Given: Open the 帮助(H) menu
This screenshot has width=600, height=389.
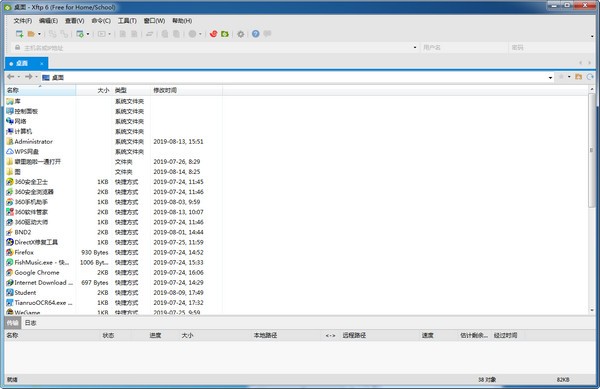Looking at the screenshot, I should click(x=182, y=21).
